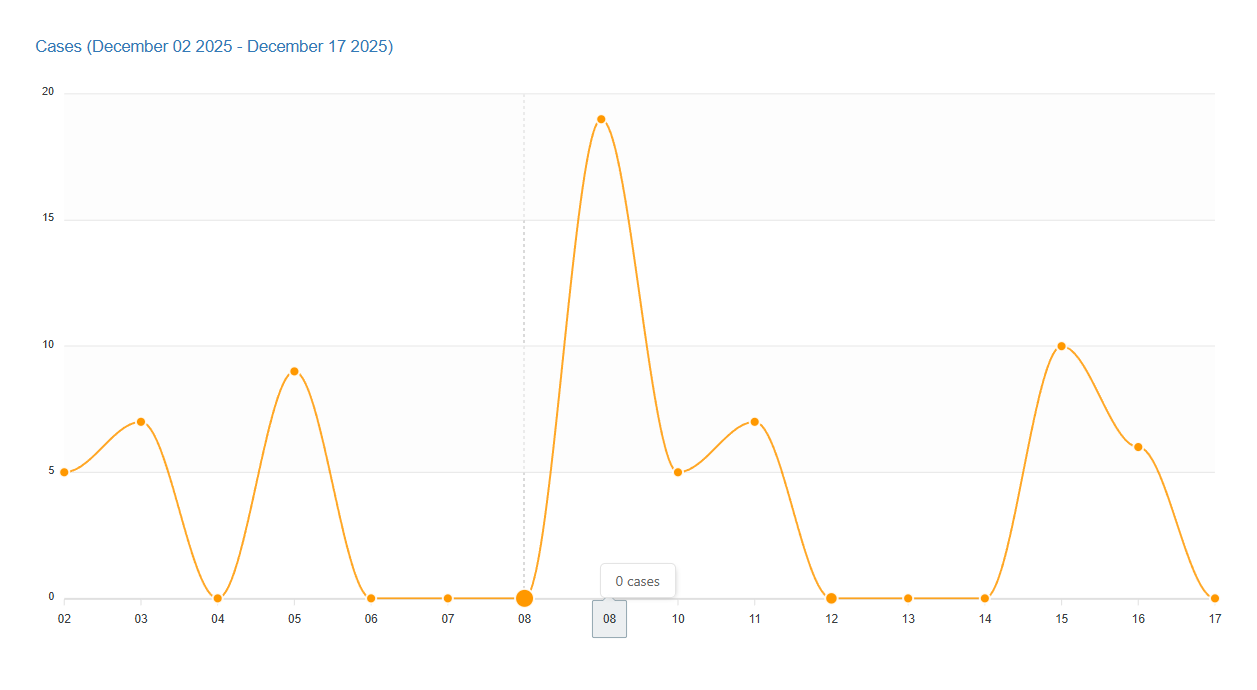Click the peak data point at 19 cases

[x=601, y=119]
